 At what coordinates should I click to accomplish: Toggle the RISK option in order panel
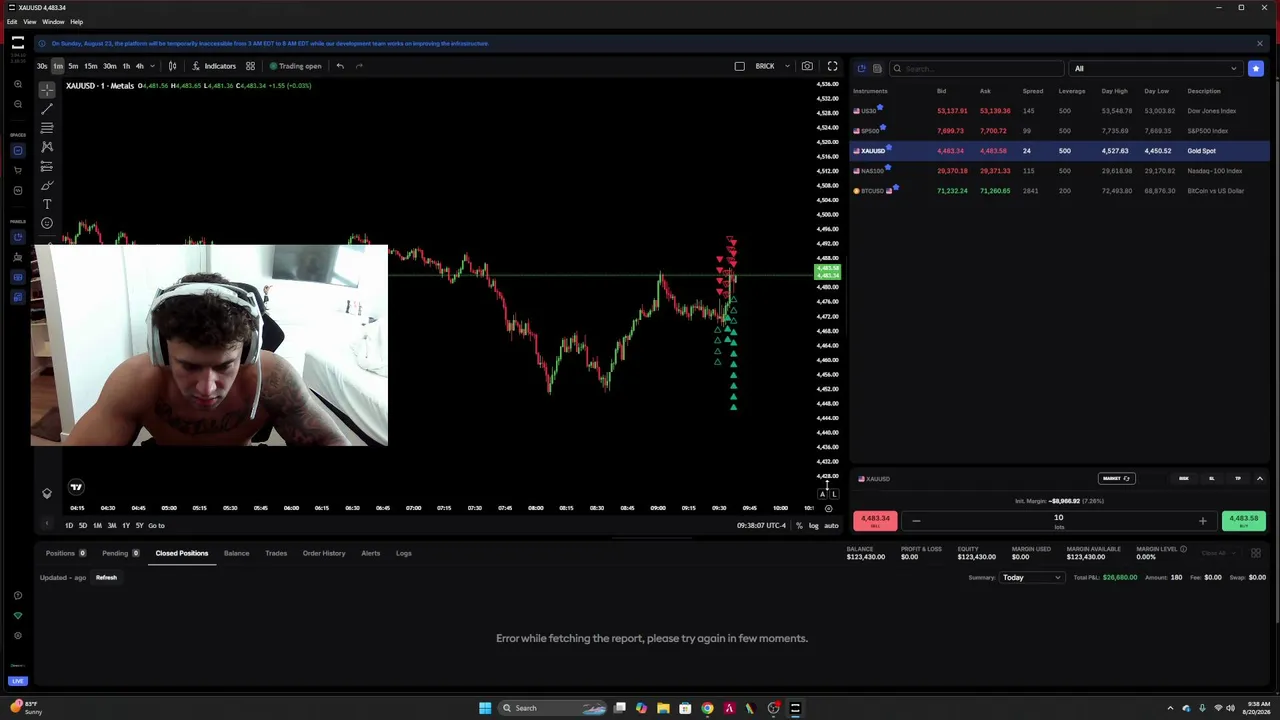1184,478
